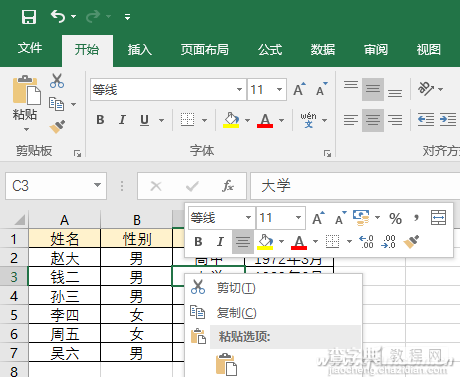Switch to the 公式 tab
Screen dimensions: 460x377
(270, 49)
